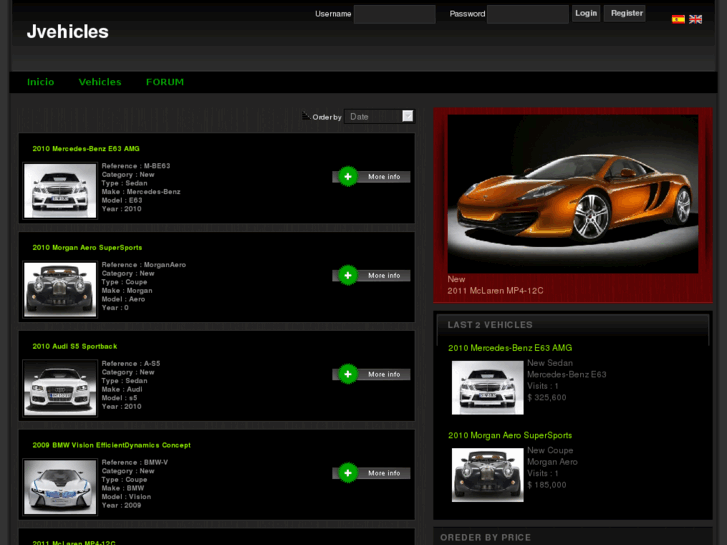Open the 2010 Mercedes-Benz E63 AMG listing title

[86, 149]
